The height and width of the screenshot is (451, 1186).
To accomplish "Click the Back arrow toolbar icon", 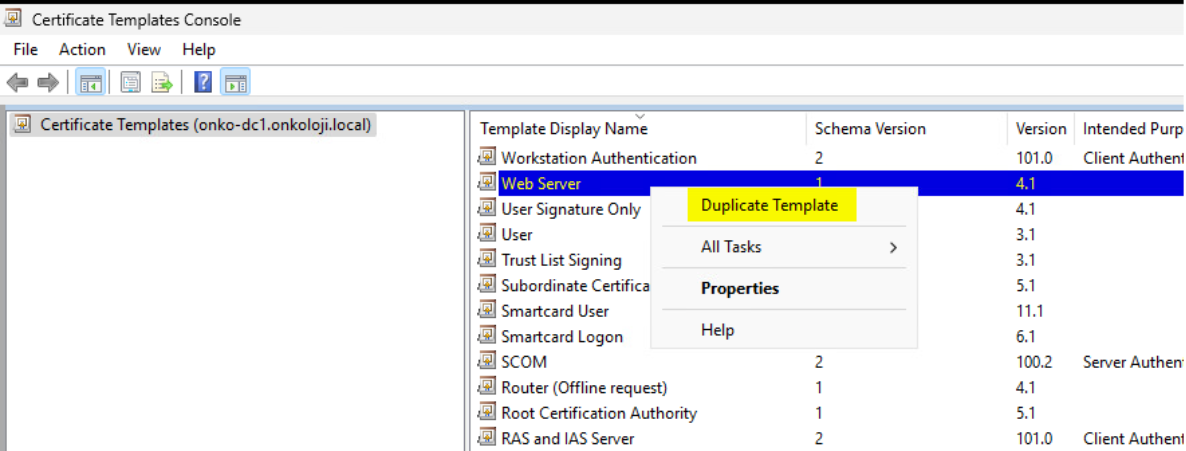I will pyautogui.click(x=18, y=82).
